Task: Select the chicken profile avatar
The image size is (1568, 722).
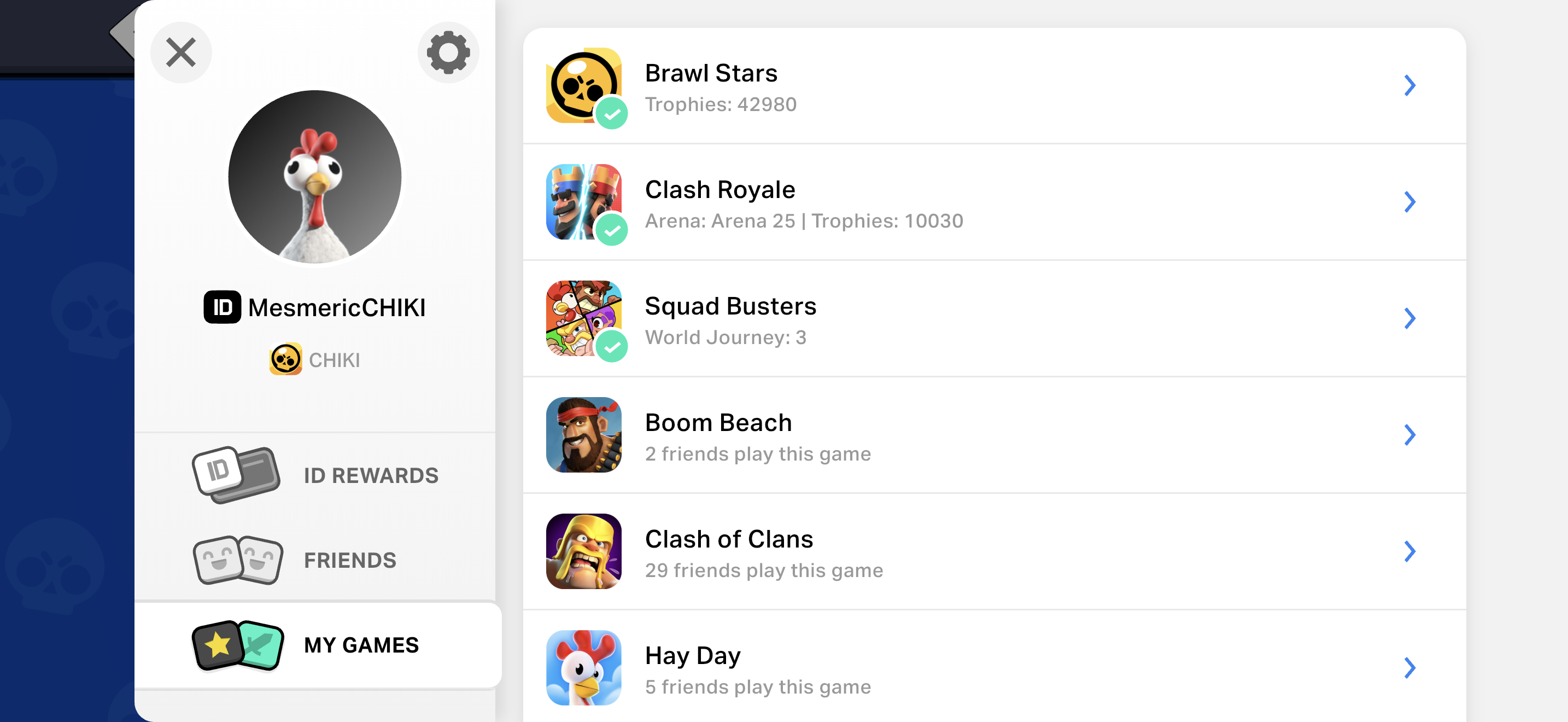Action: 315,177
